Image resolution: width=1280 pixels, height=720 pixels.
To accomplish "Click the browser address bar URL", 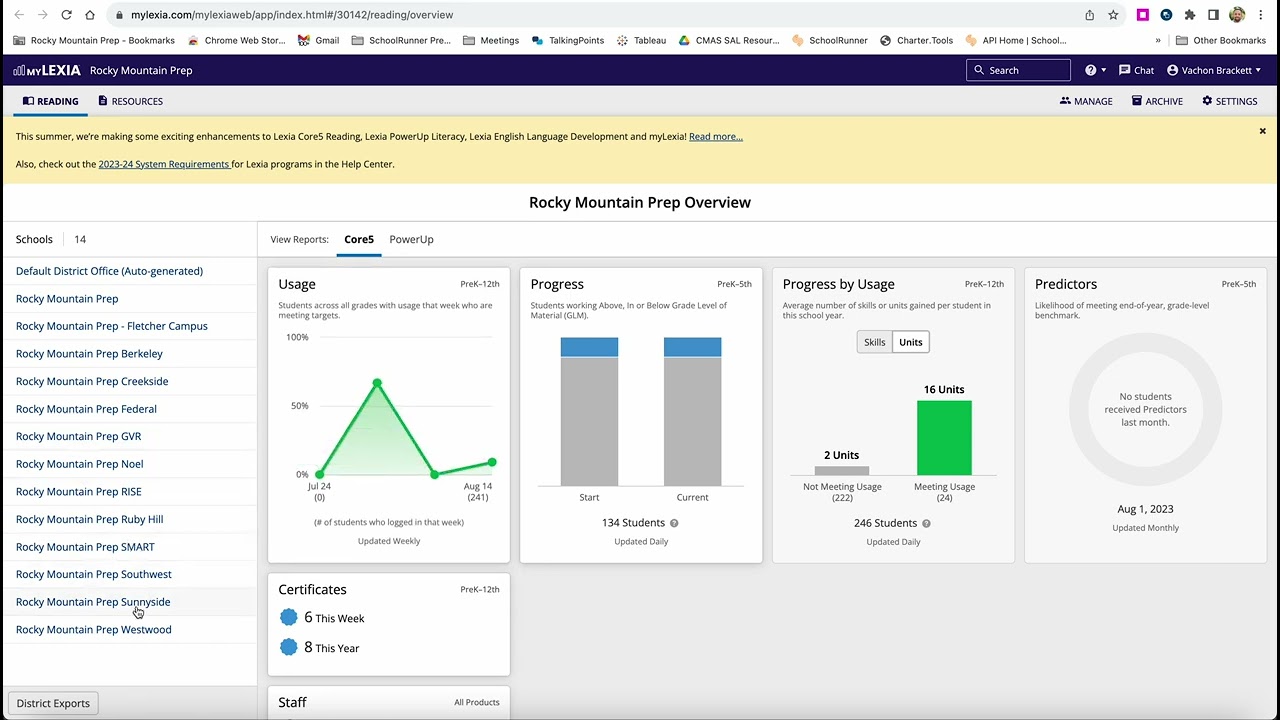I will pos(292,15).
